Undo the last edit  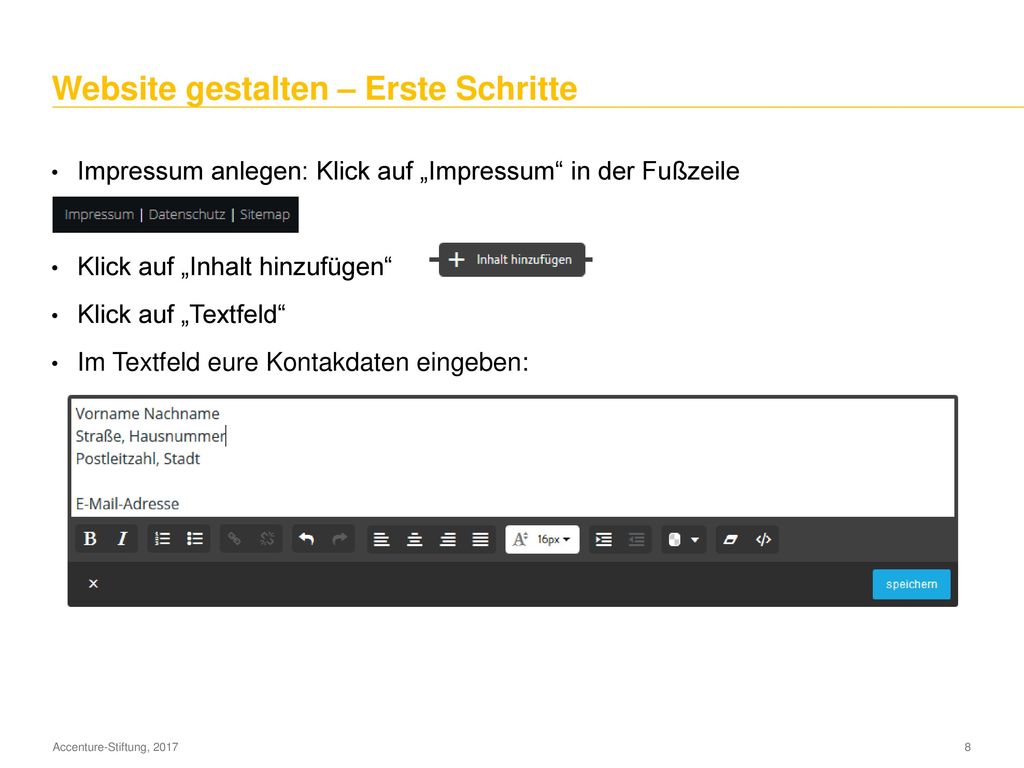[x=306, y=539]
